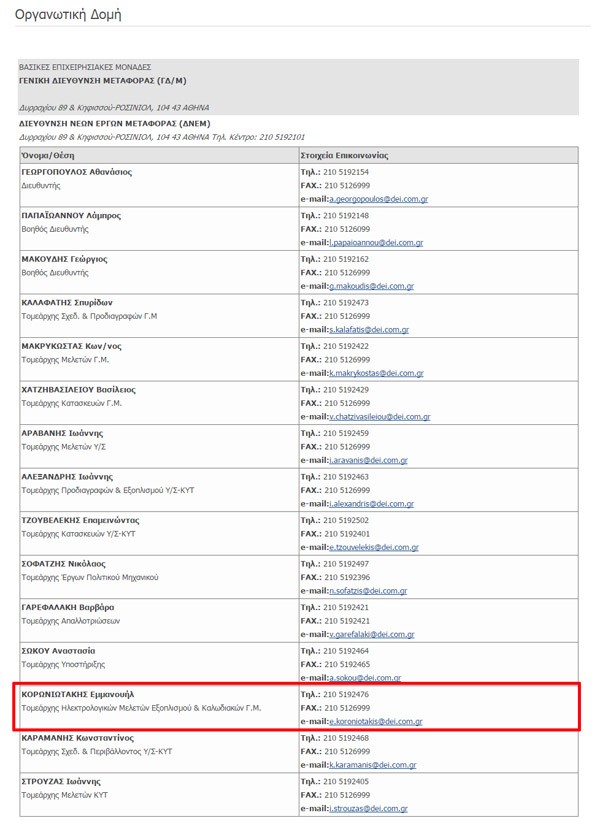Select the name ΧΑΤΖΗΒΑΣΙΛΕΙΟΥ Βασίλειος
Viewport: 600px width, 821px height.
point(79,390)
